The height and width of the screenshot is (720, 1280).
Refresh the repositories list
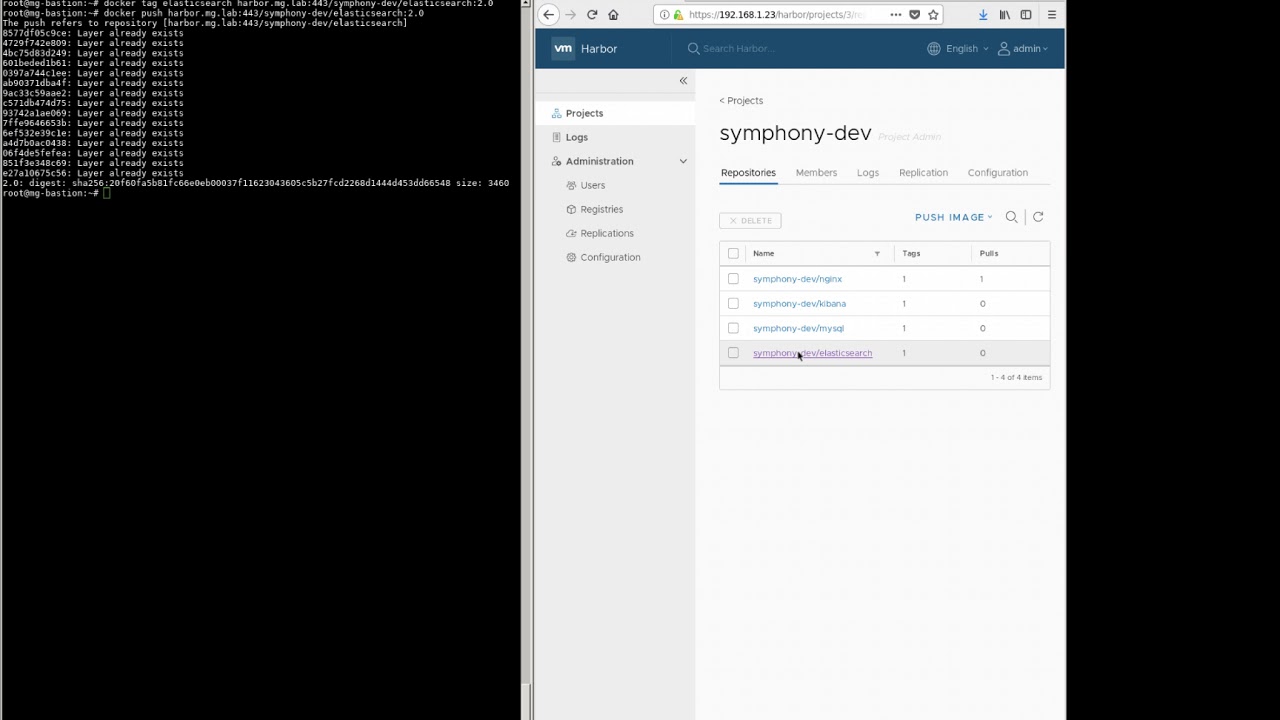pos(1038,217)
